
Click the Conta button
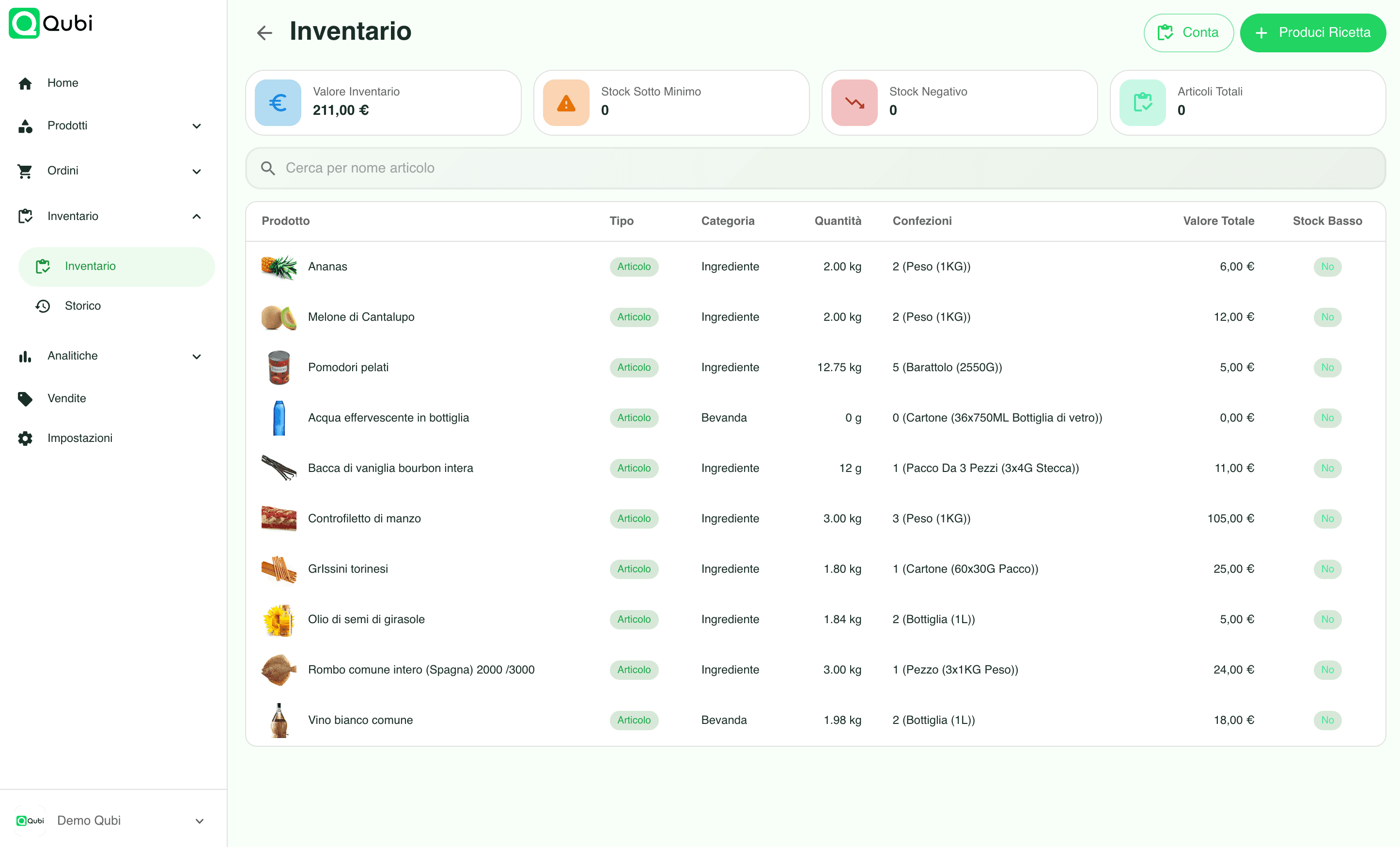click(x=1188, y=32)
